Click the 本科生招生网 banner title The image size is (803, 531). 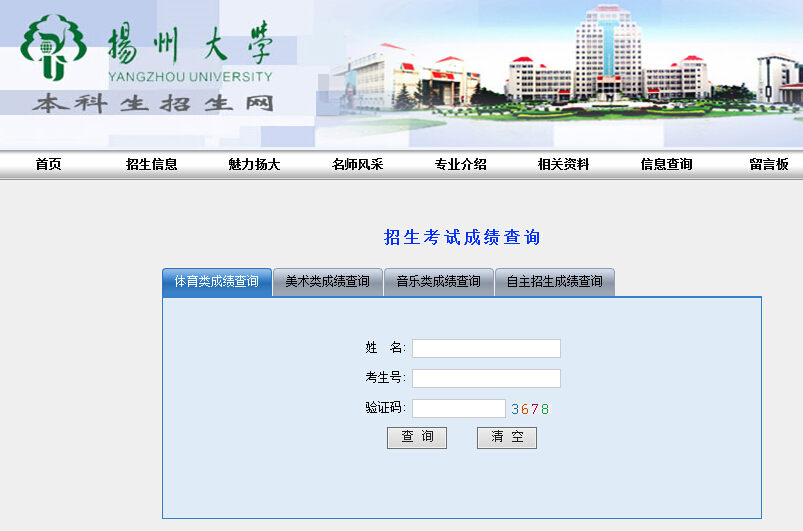tap(153, 103)
